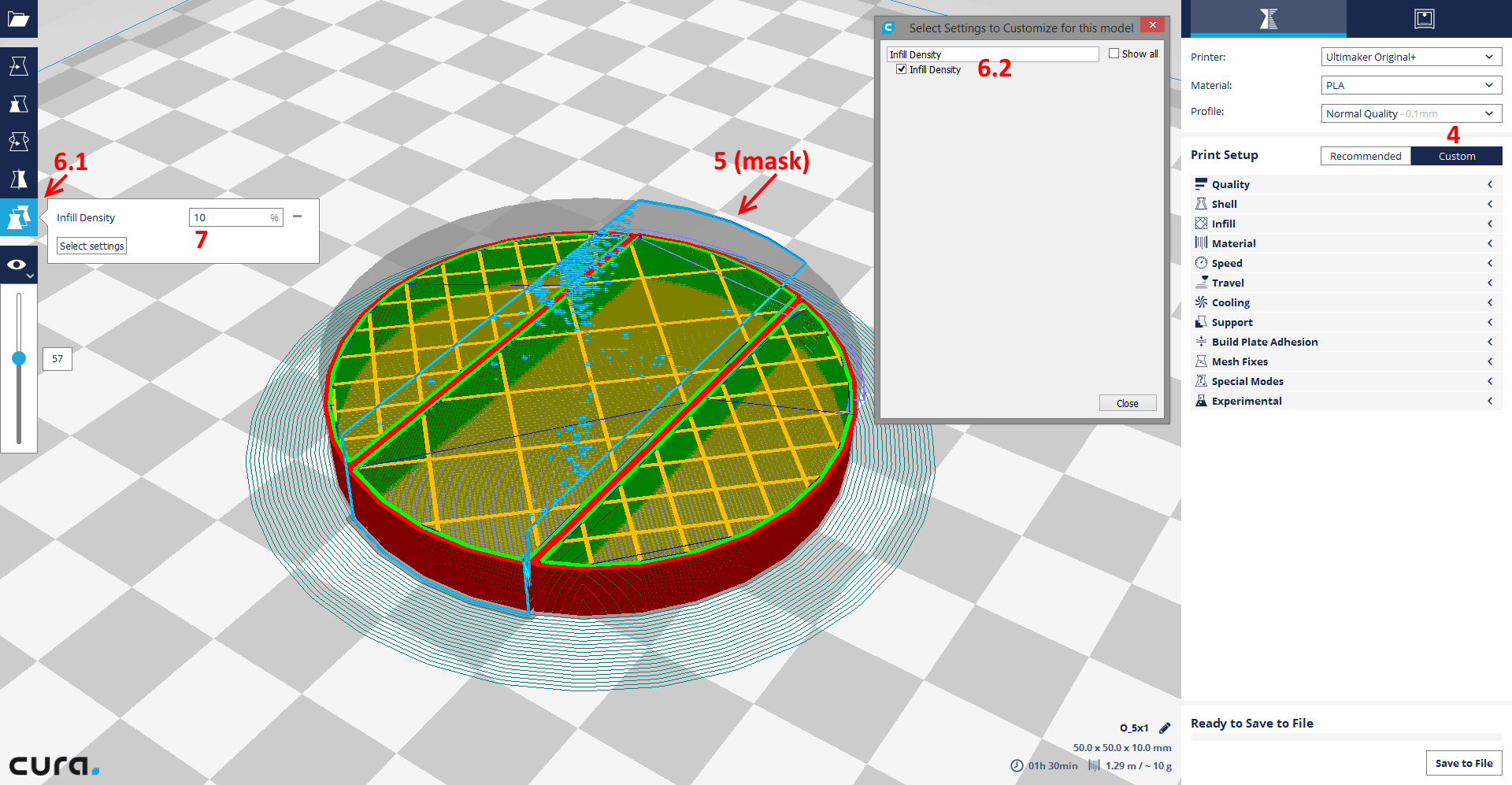Expand the Material settings category
1512x785 pixels.
[x=1347, y=243]
